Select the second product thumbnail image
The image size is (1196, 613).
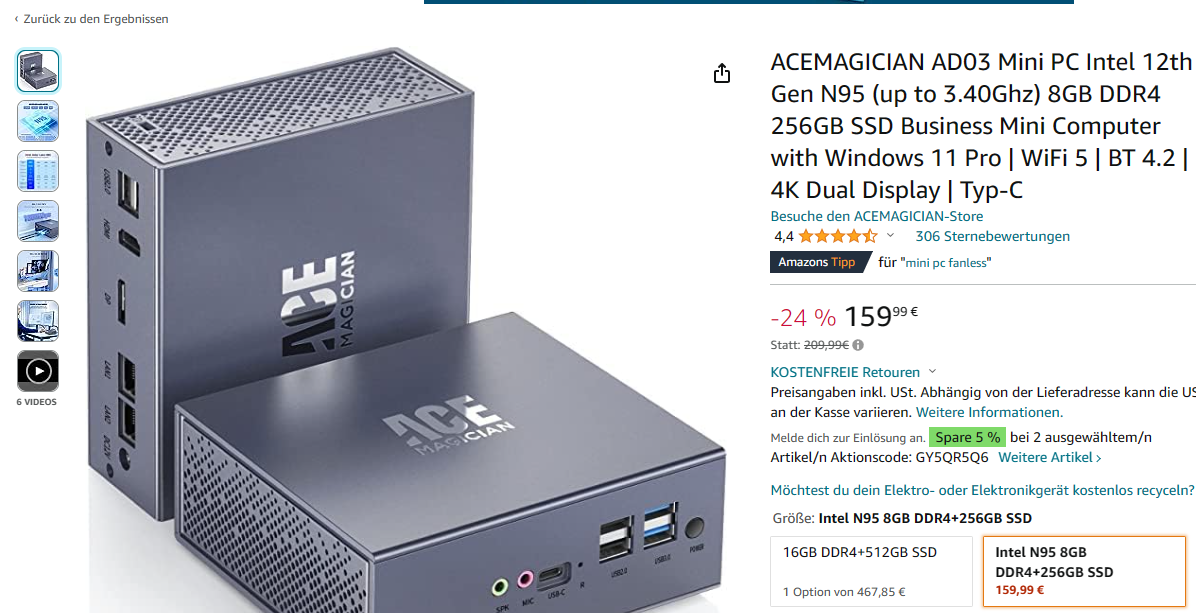point(38,121)
